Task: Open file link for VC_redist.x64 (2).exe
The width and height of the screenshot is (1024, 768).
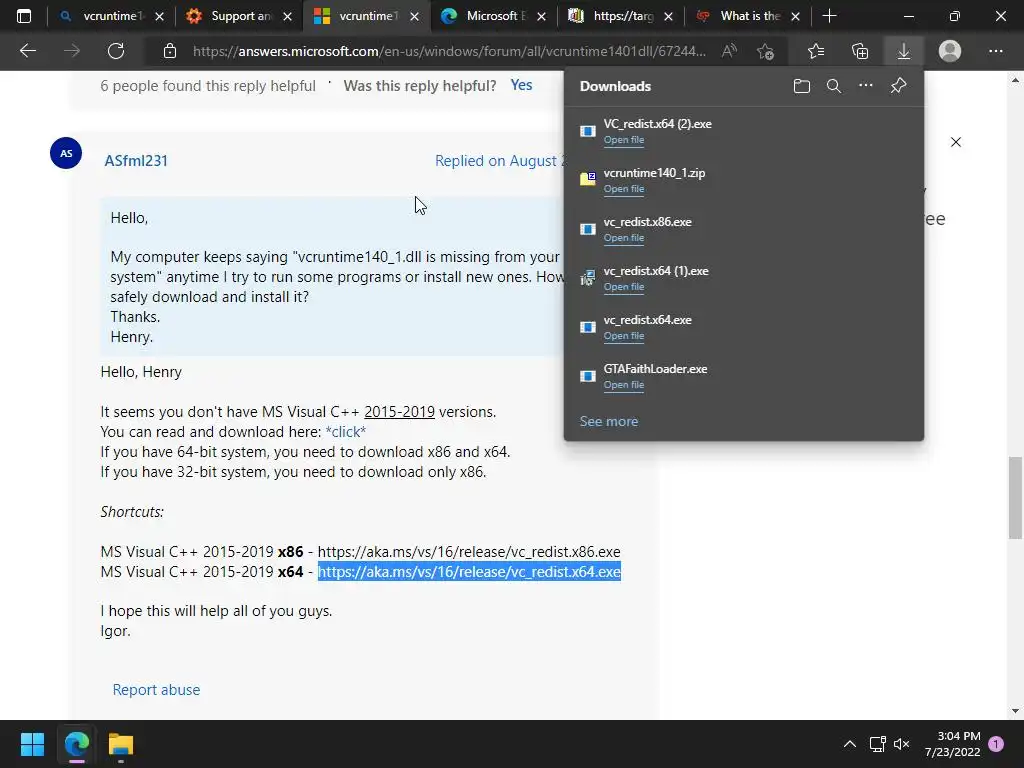Action: tap(624, 140)
